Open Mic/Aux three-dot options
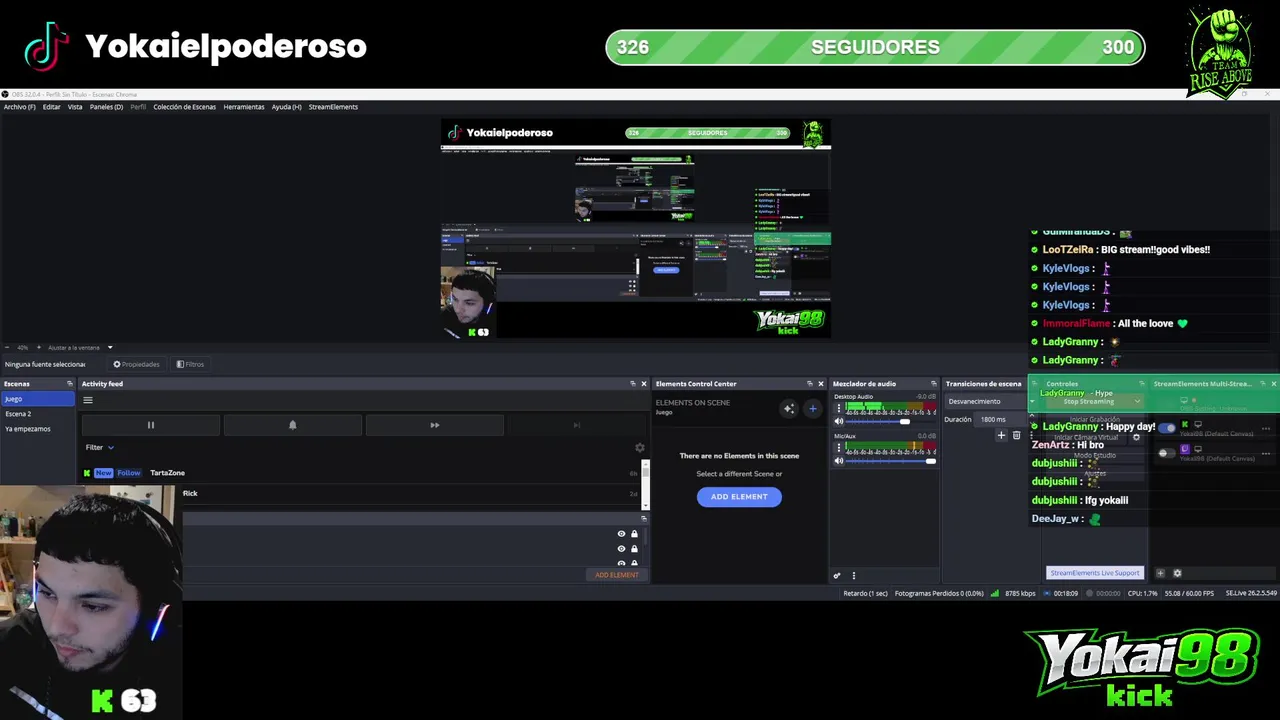 (840, 448)
